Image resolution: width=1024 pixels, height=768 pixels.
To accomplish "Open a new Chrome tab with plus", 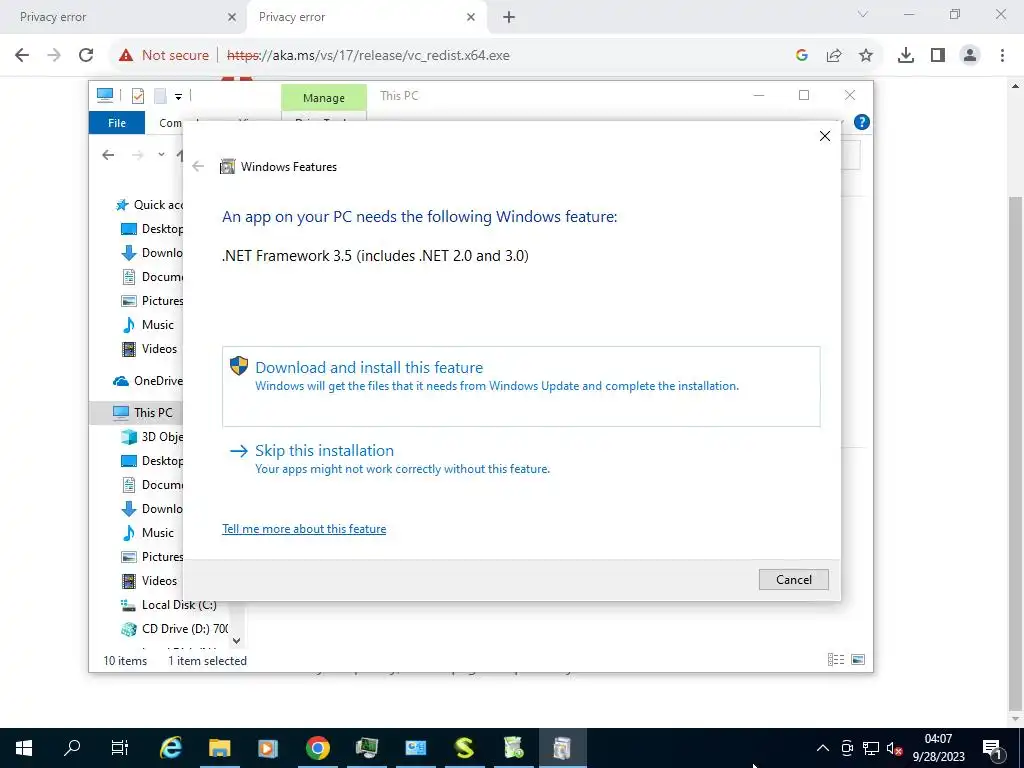I will (509, 17).
